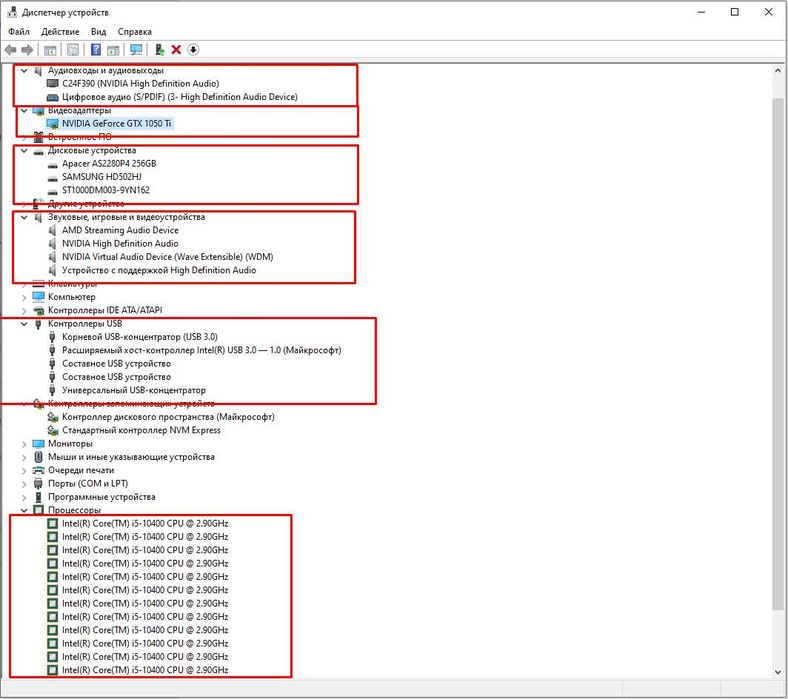Image resolution: width=788 pixels, height=699 pixels.
Task: Click the drive icon beside SAMSUNG HD502HJ
Action: pyautogui.click(x=52, y=178)
